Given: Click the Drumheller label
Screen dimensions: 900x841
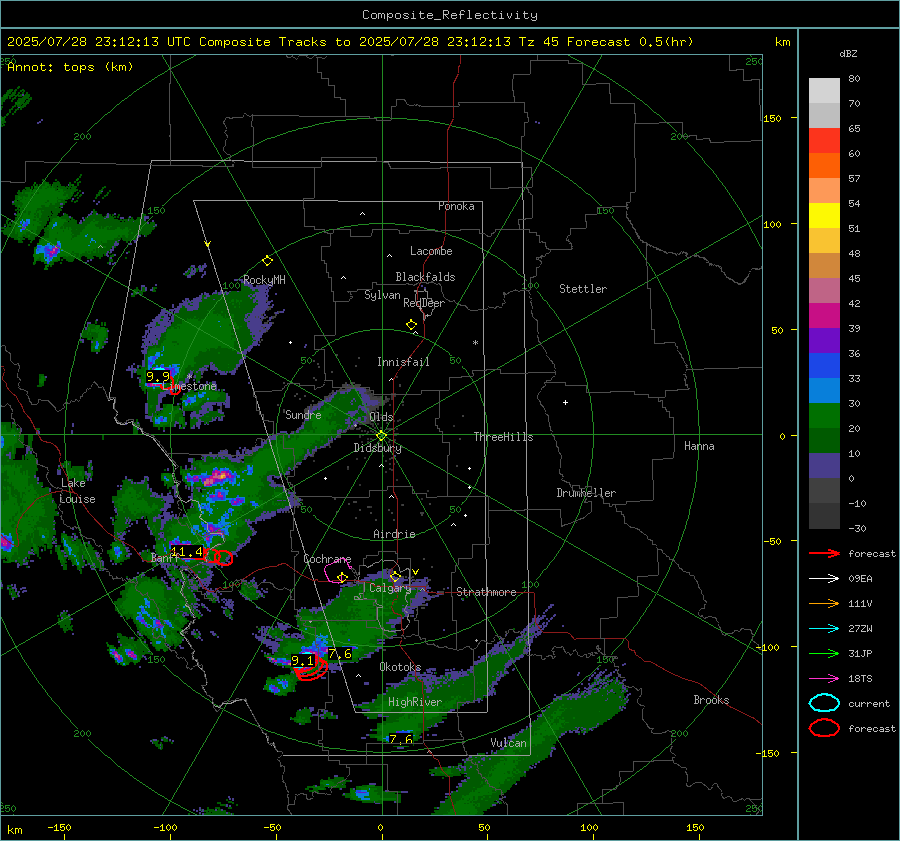Looking at the screenshot, I should point(586,493).
